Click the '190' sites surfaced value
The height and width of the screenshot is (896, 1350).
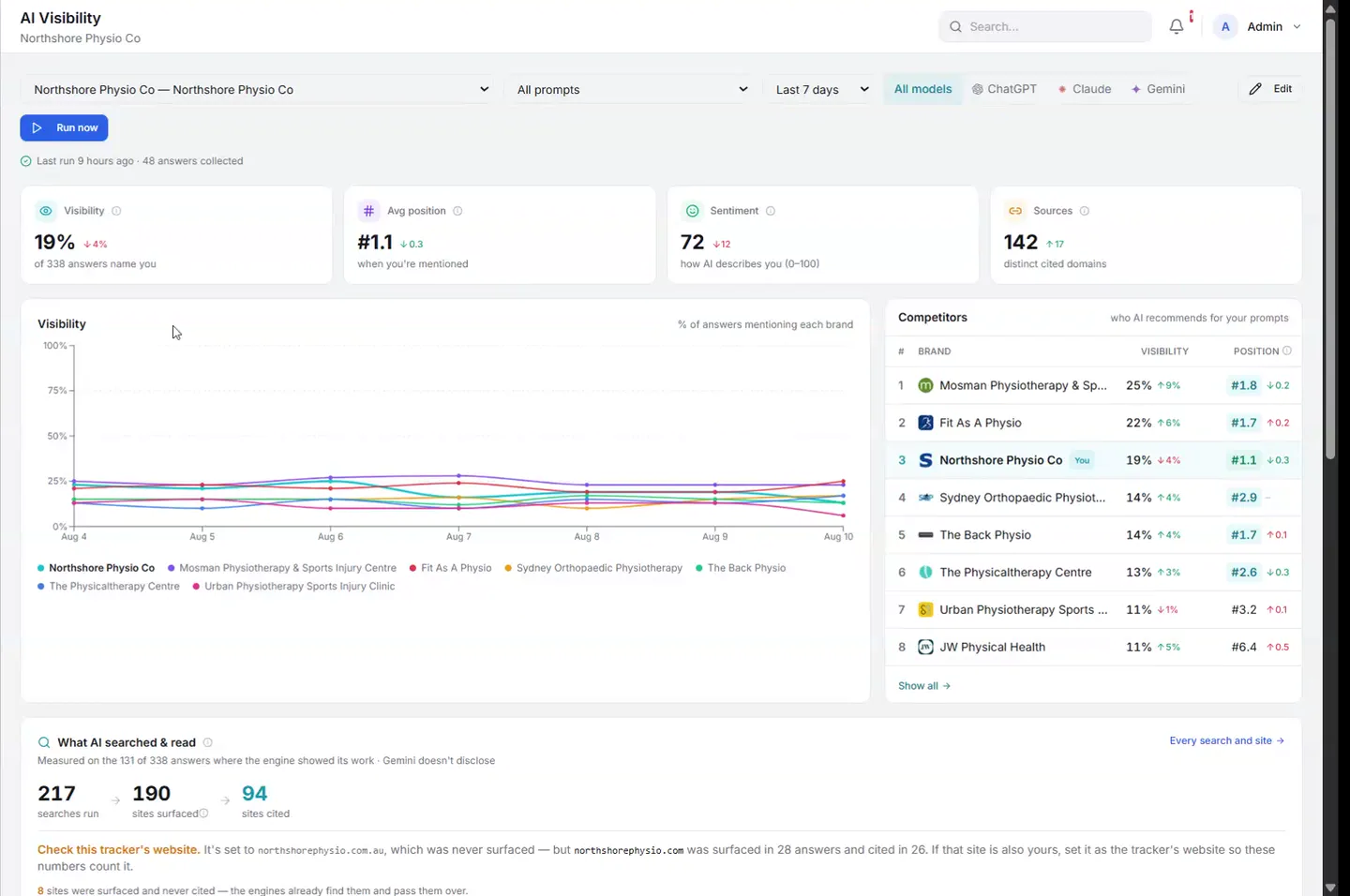pos(151,794)
